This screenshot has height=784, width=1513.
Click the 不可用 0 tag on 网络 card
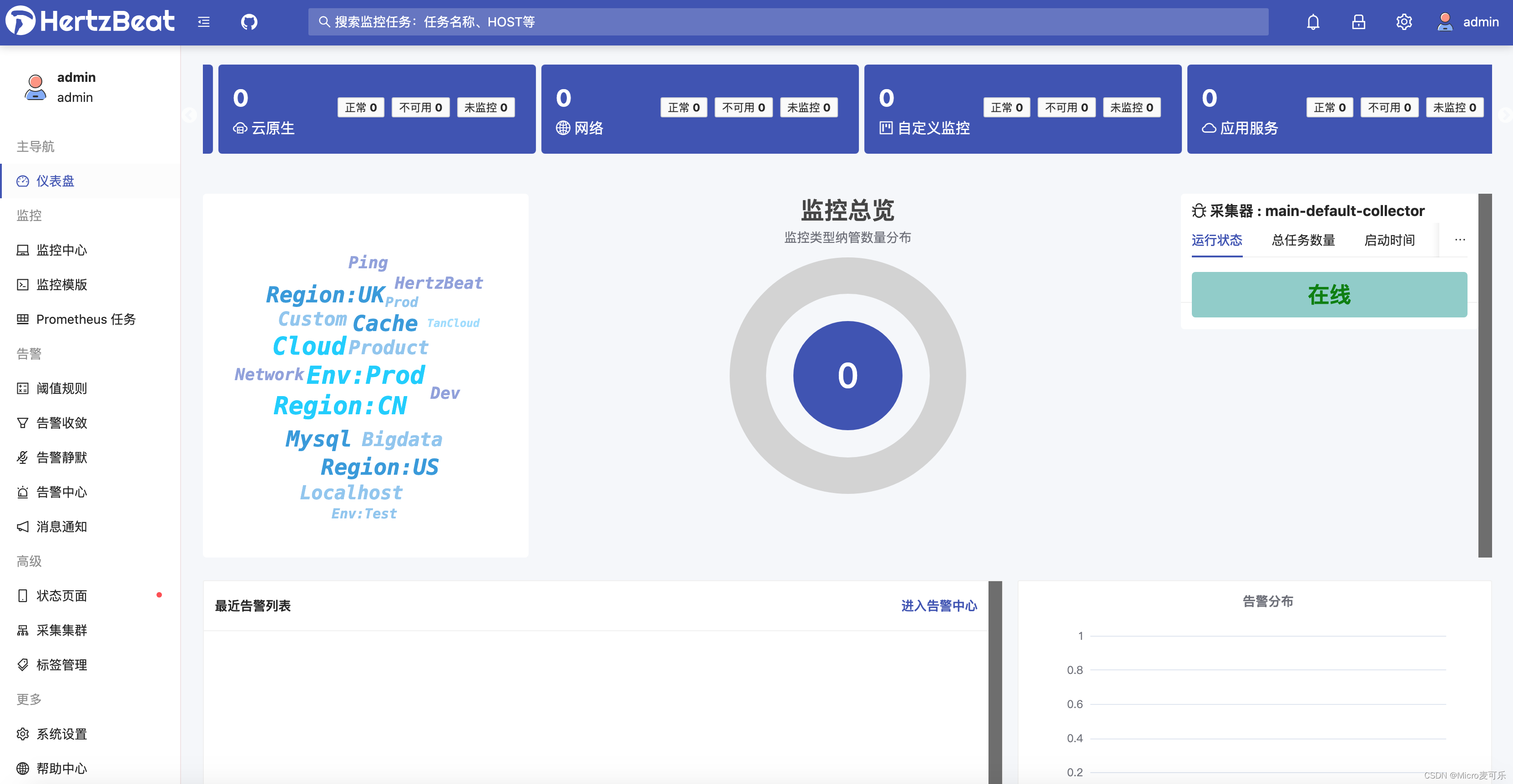click(743, 107)
